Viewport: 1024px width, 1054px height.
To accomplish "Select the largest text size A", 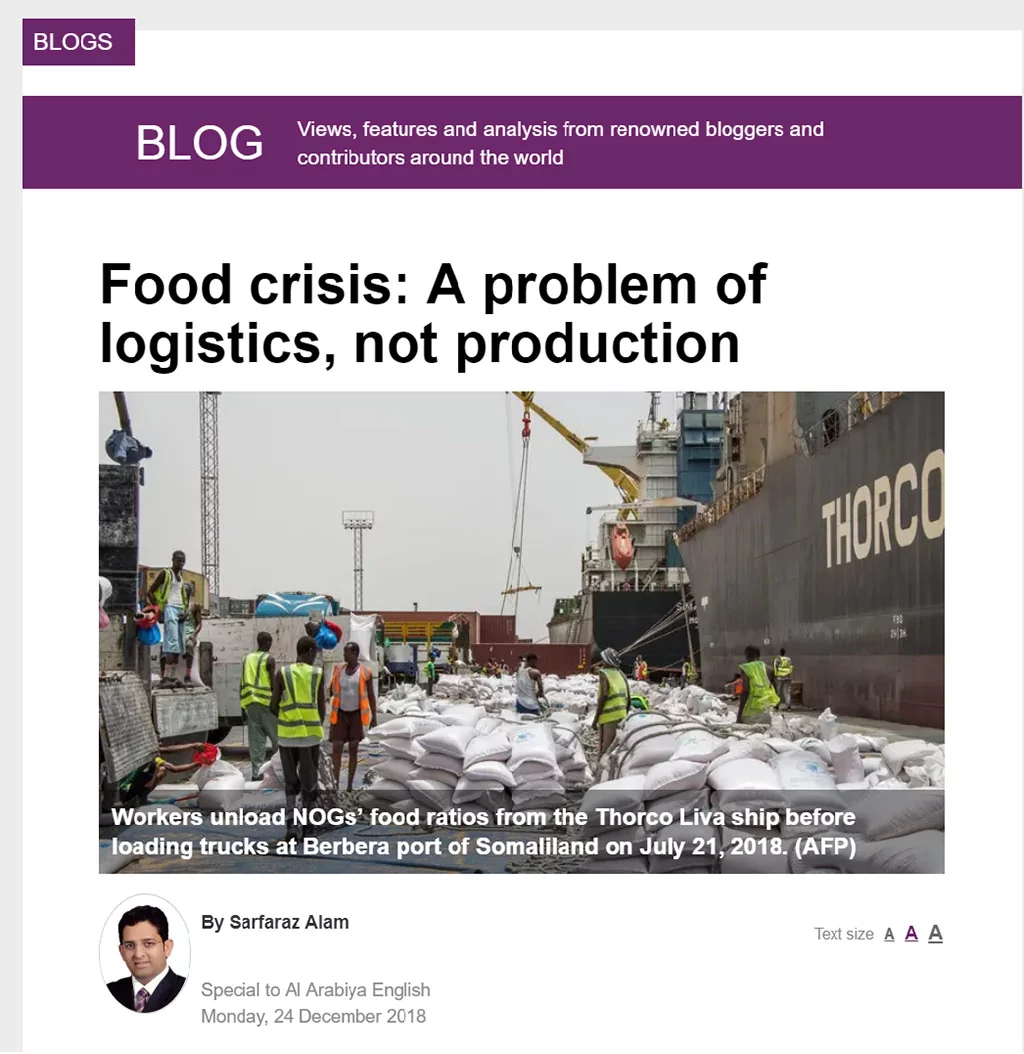I will pos(935,933).
